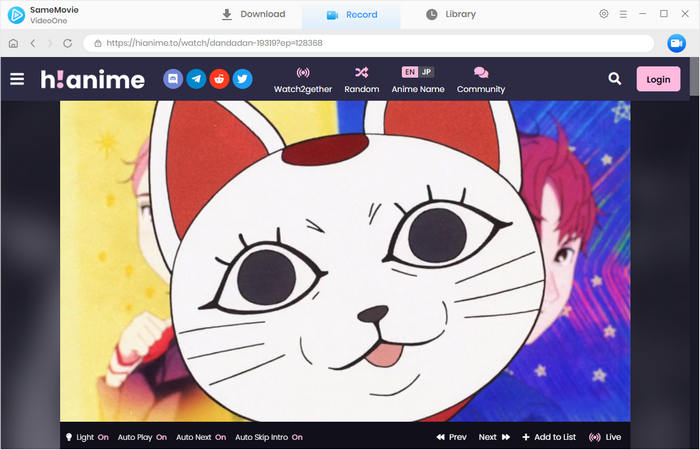This screenshot has height=450, width=700.
Task: Pick a Random anime
Action: (x=362, y=80)
